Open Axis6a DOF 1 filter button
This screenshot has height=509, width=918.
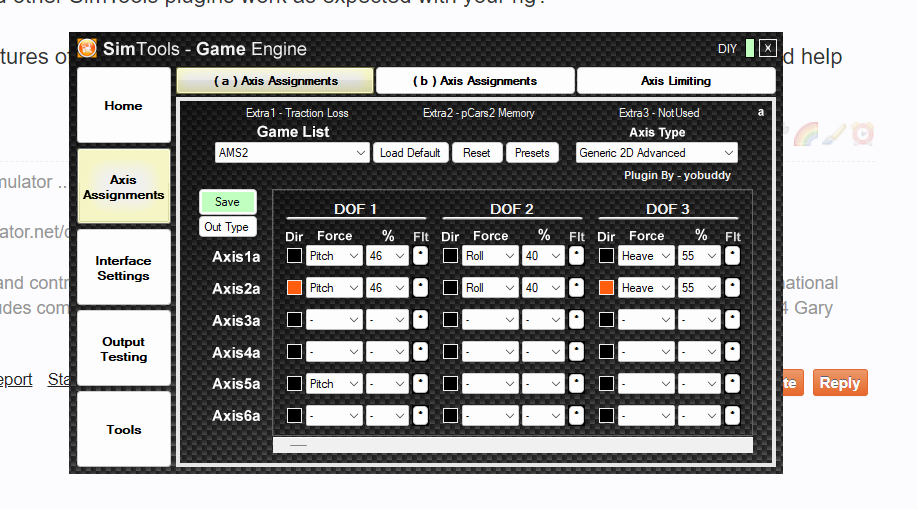pos(420,415)
